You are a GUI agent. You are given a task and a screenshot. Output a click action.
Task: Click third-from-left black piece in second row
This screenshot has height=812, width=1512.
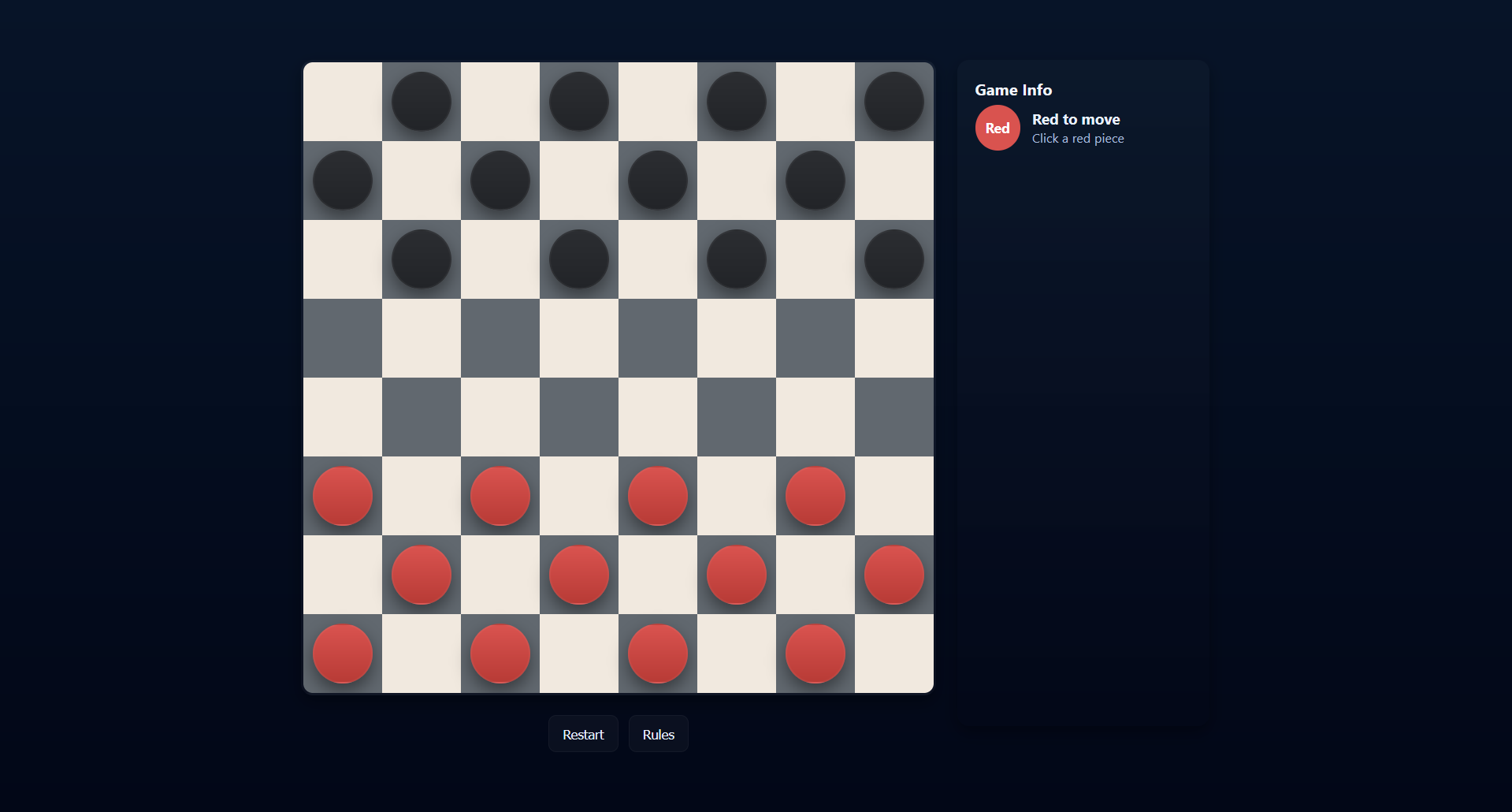(658, 181)
